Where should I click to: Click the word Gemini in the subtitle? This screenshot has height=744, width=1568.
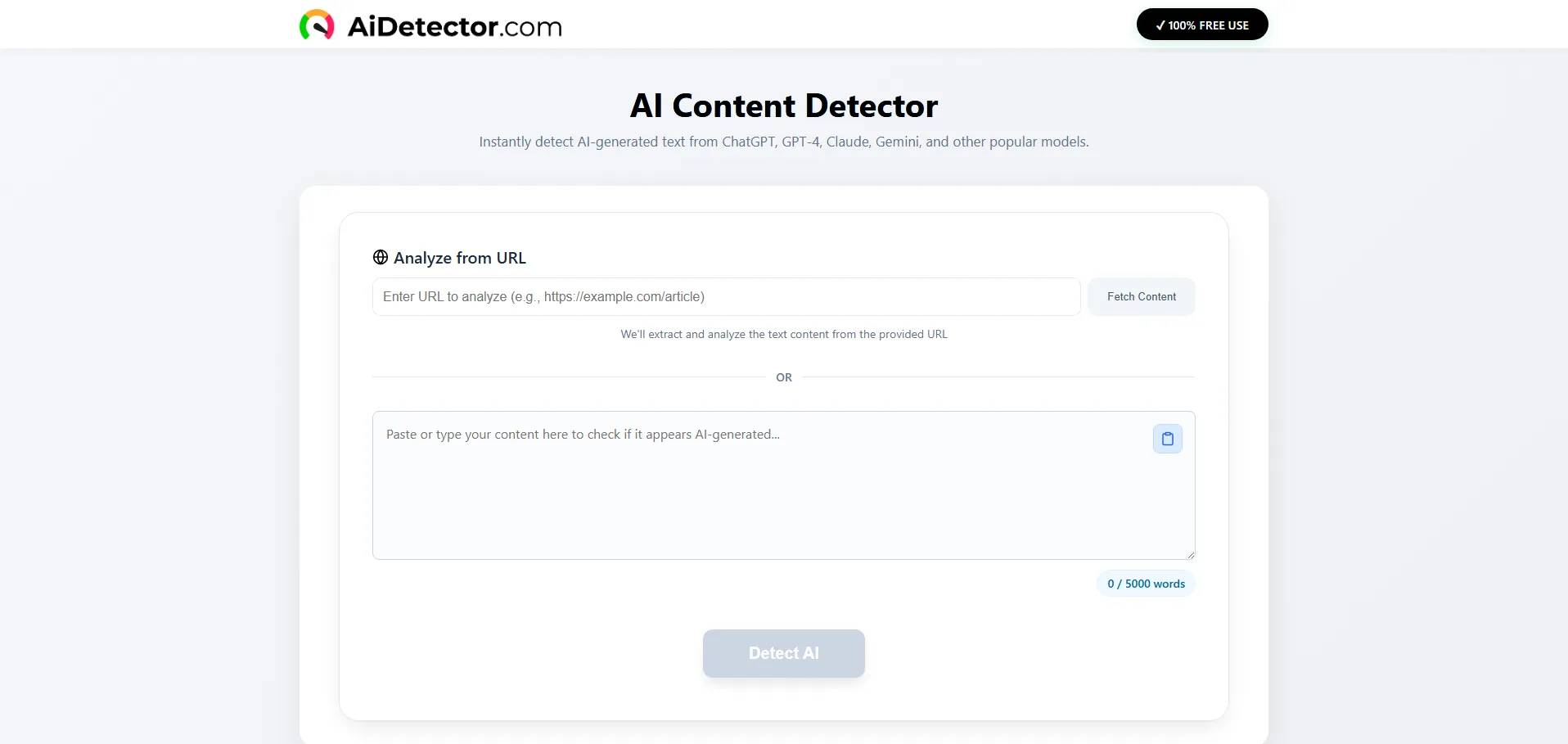pyautogui.click(x=897, y=142)
